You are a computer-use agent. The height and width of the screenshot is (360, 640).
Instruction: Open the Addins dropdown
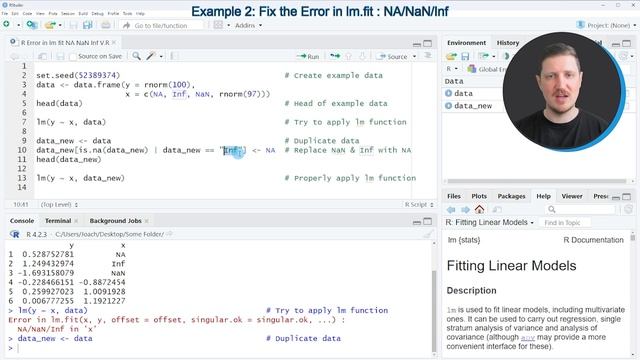[x=248, y=25]
